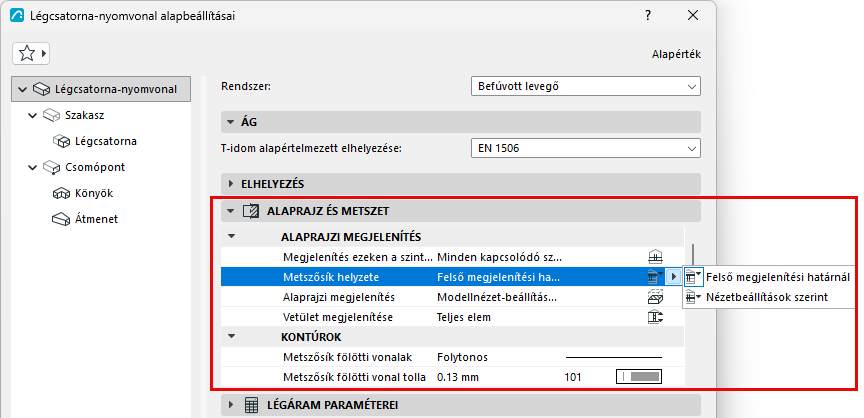
Task: Select Könyök in the tree
Action: pos(94,193)
